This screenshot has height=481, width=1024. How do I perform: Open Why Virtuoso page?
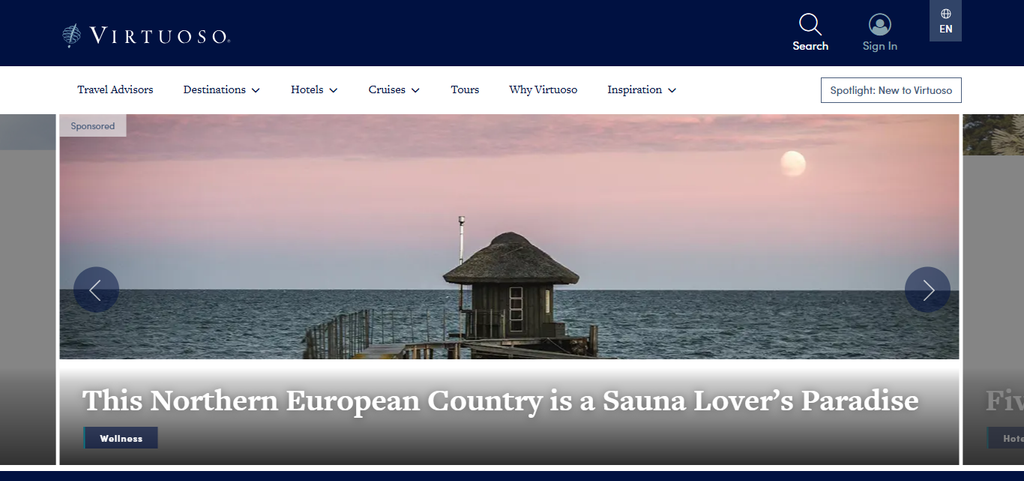[543, 90]
